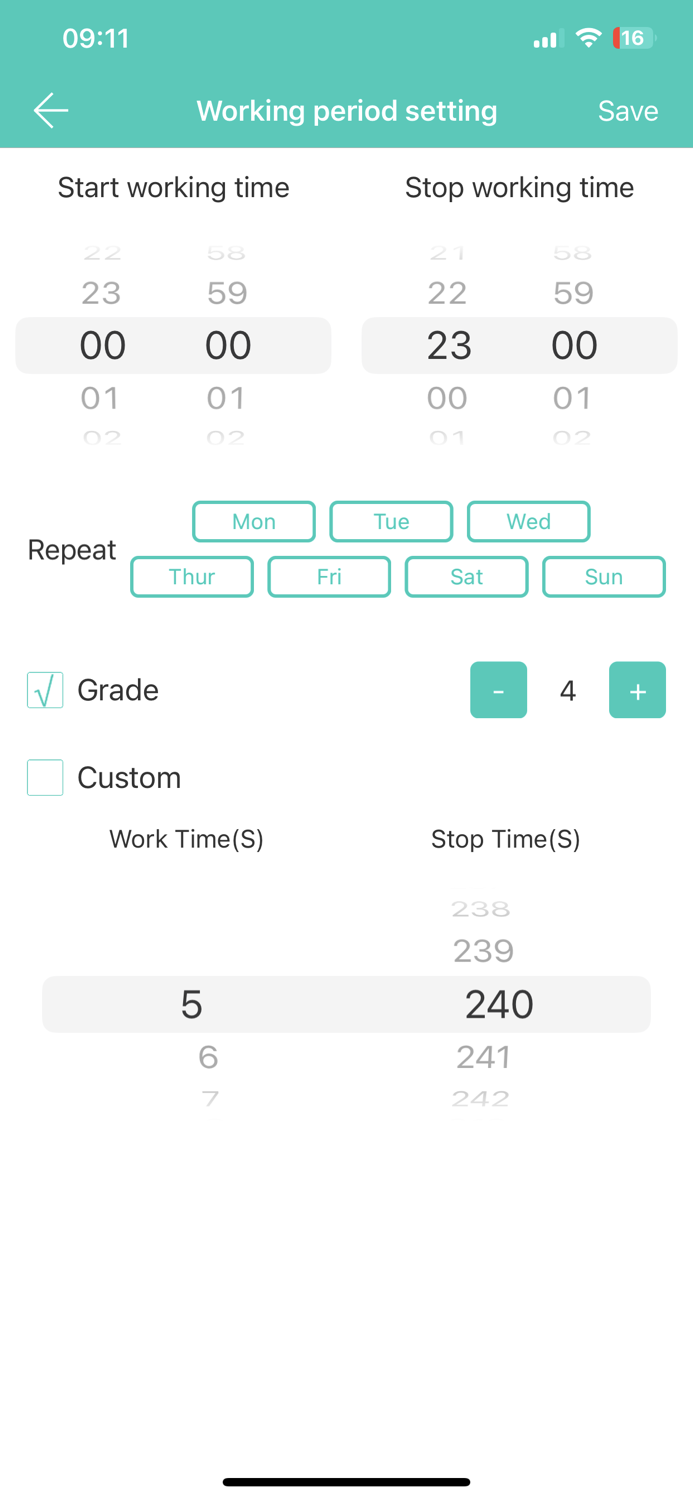Enable the Custom checkbox
693x1500 pixels.
coord(45,777)
